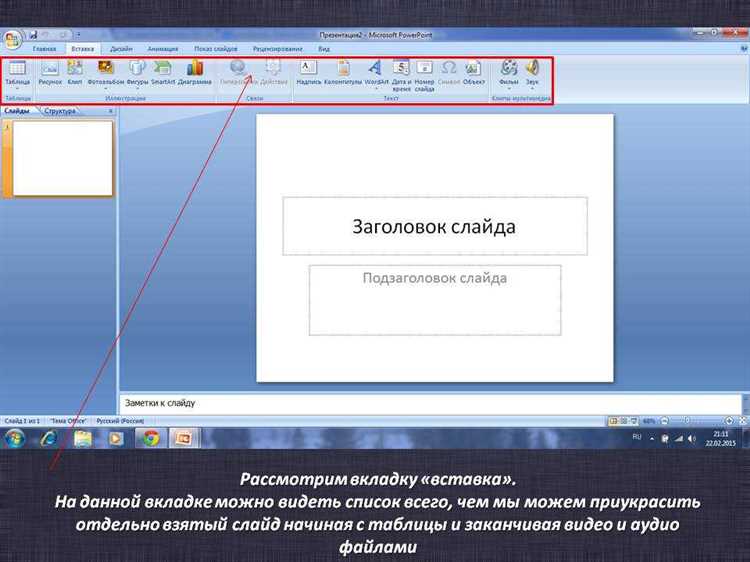Open the WordArt gallery

(376, 73)
